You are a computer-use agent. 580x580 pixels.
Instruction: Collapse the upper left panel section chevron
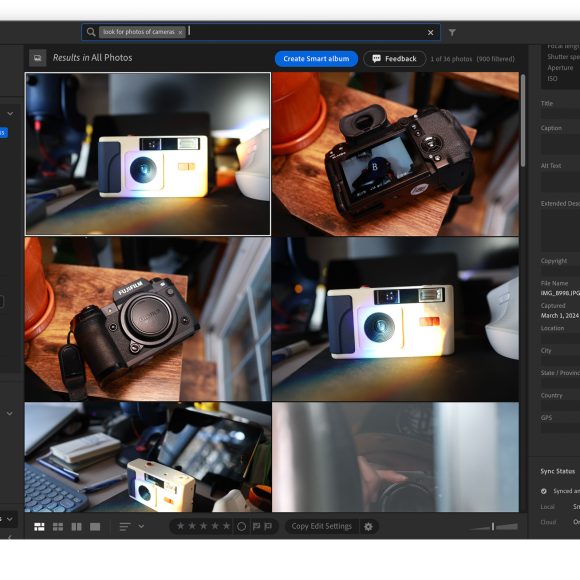click(10, 114)
